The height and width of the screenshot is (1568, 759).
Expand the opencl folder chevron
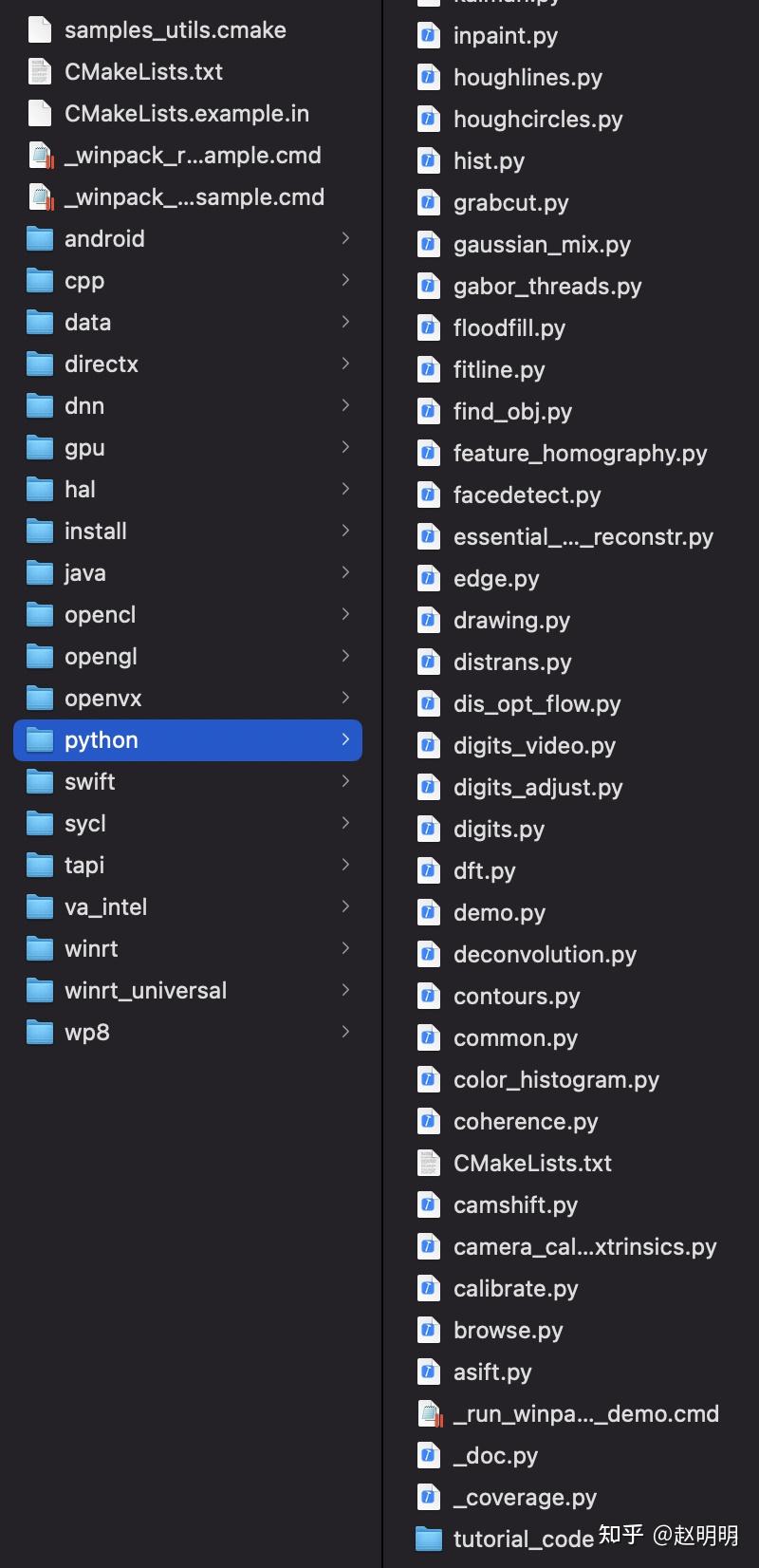(x=345, y=614)
